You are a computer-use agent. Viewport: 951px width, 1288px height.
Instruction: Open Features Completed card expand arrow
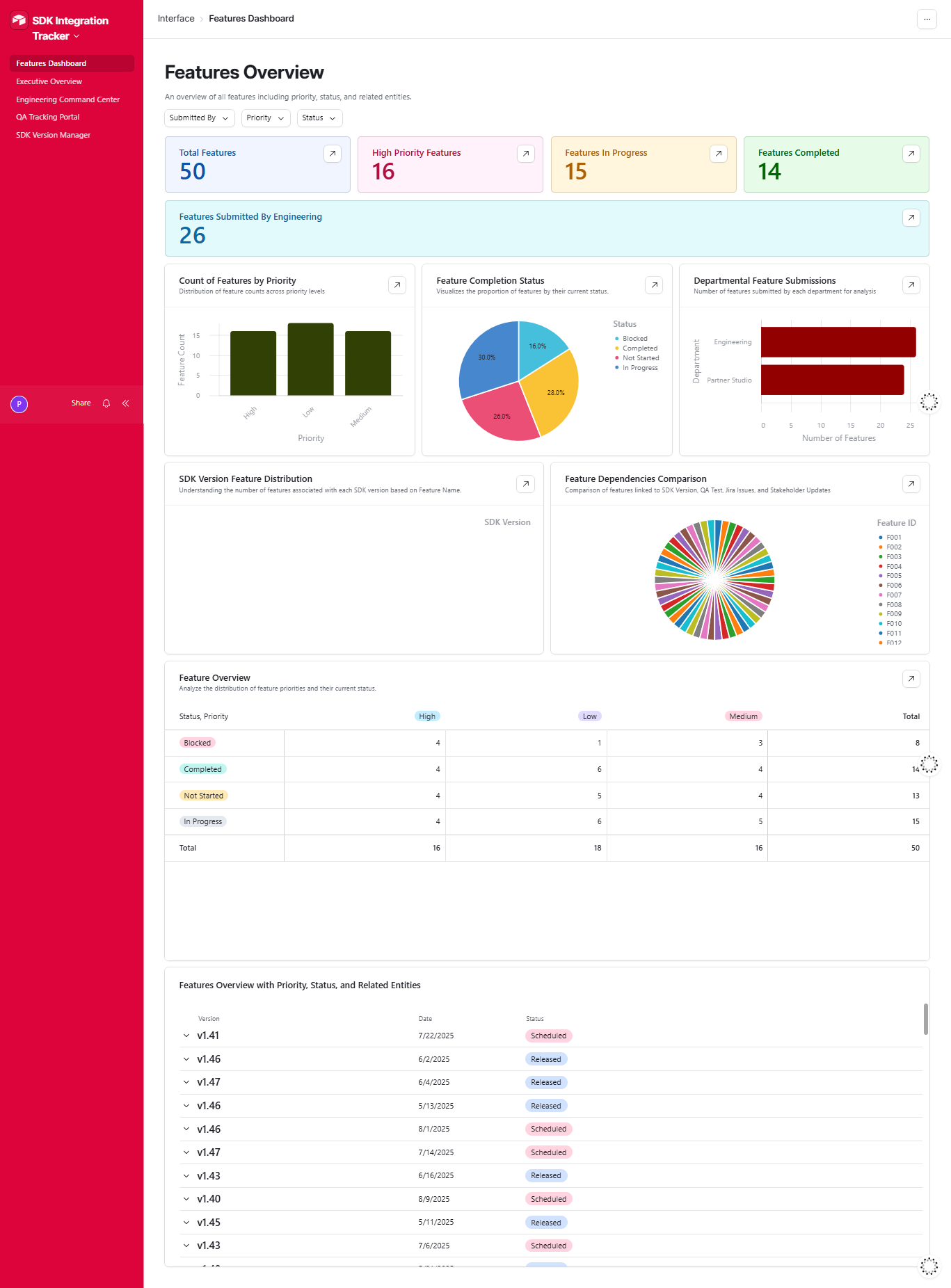click(911, 154)
